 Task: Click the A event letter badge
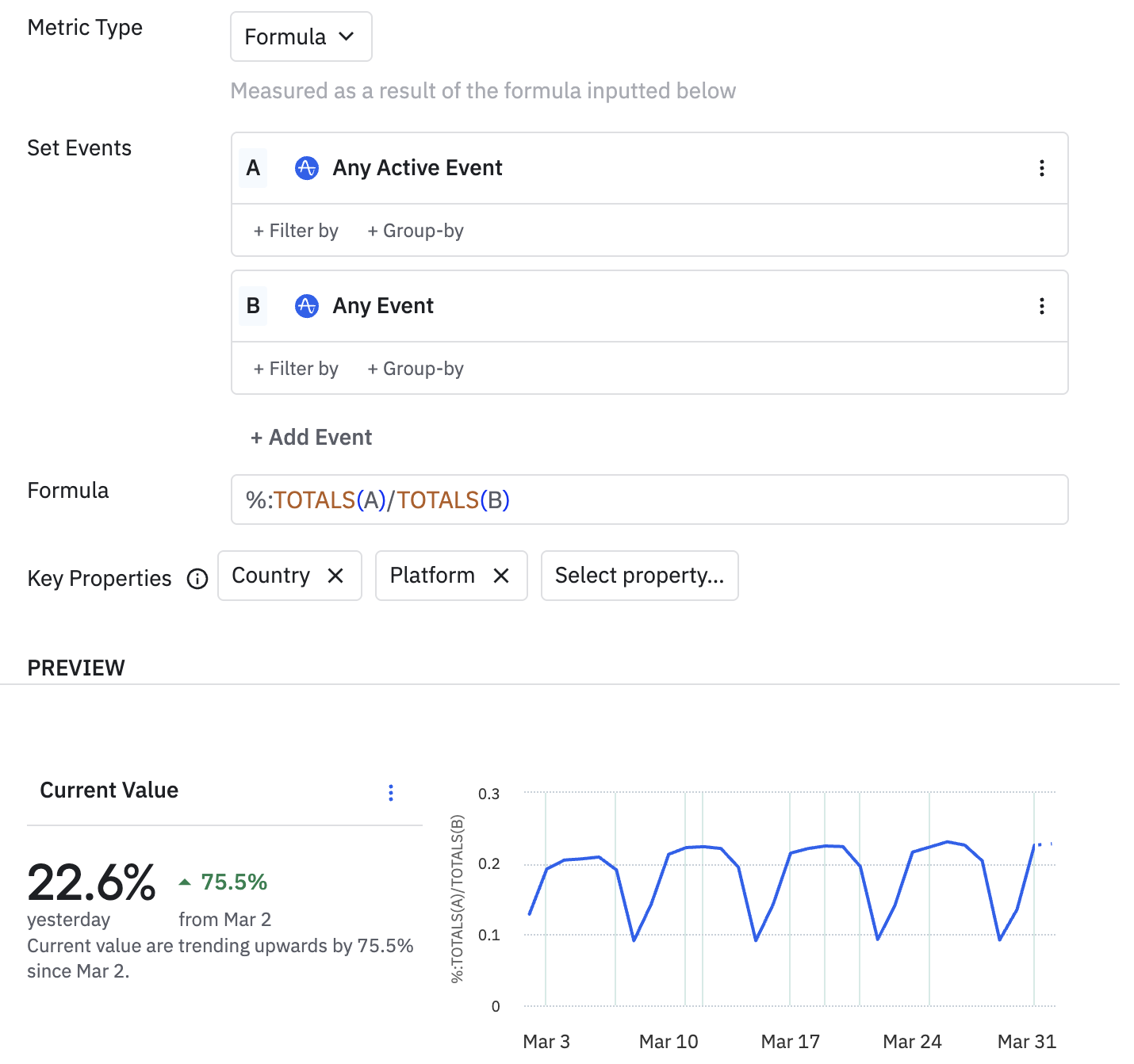tap(253, 168)
